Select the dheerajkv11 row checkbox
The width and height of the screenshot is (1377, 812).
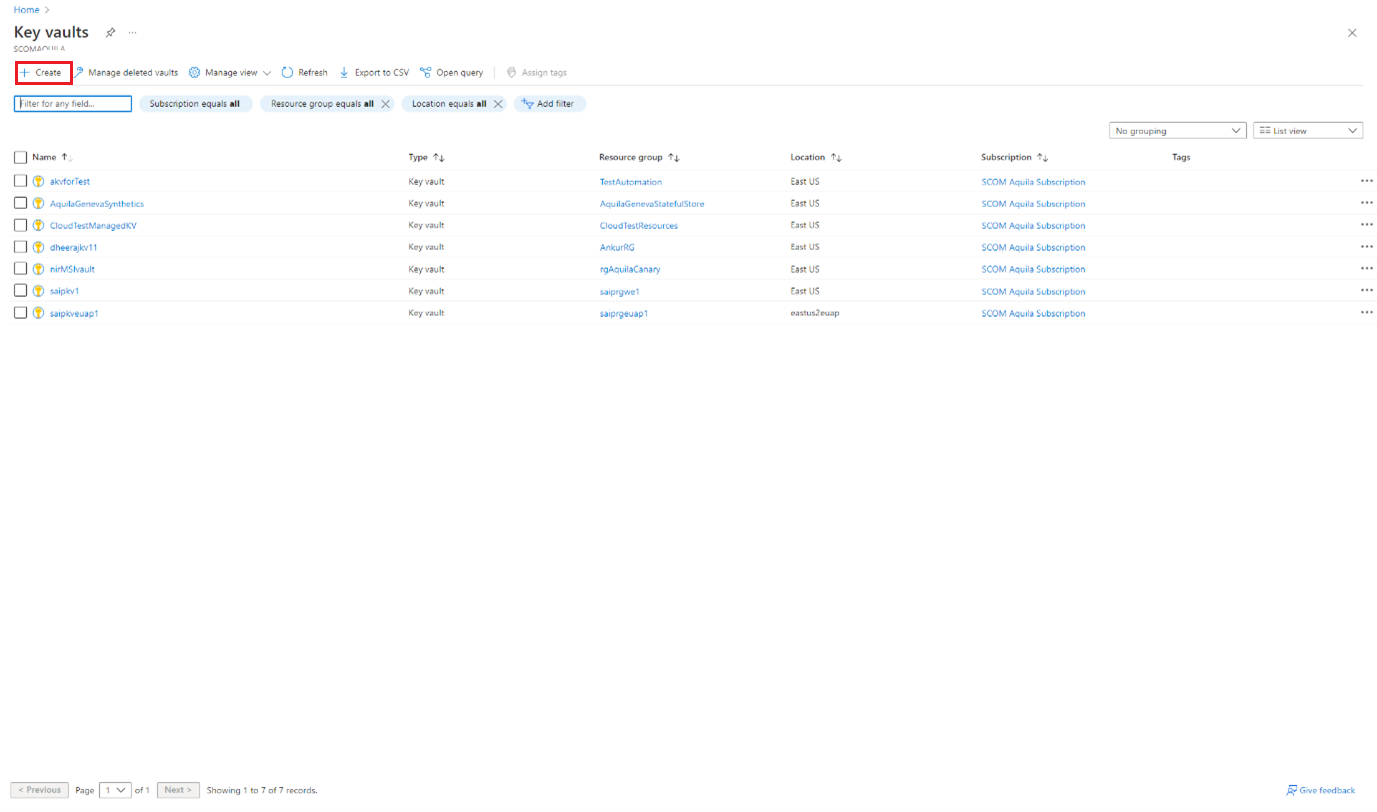20,247
